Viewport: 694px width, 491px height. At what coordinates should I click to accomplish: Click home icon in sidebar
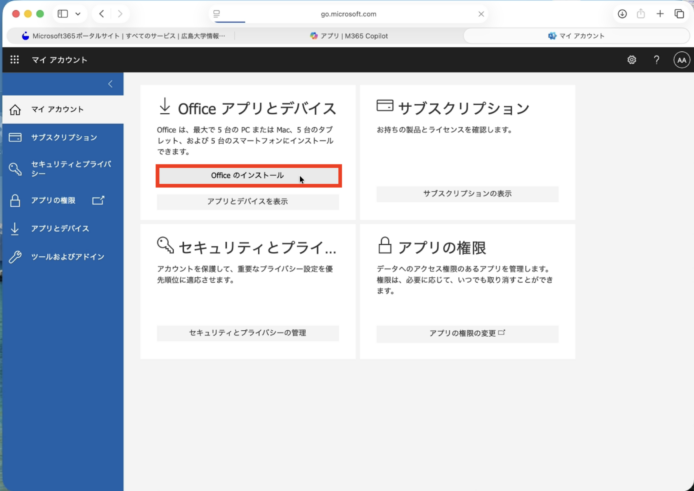pos(15,109)
